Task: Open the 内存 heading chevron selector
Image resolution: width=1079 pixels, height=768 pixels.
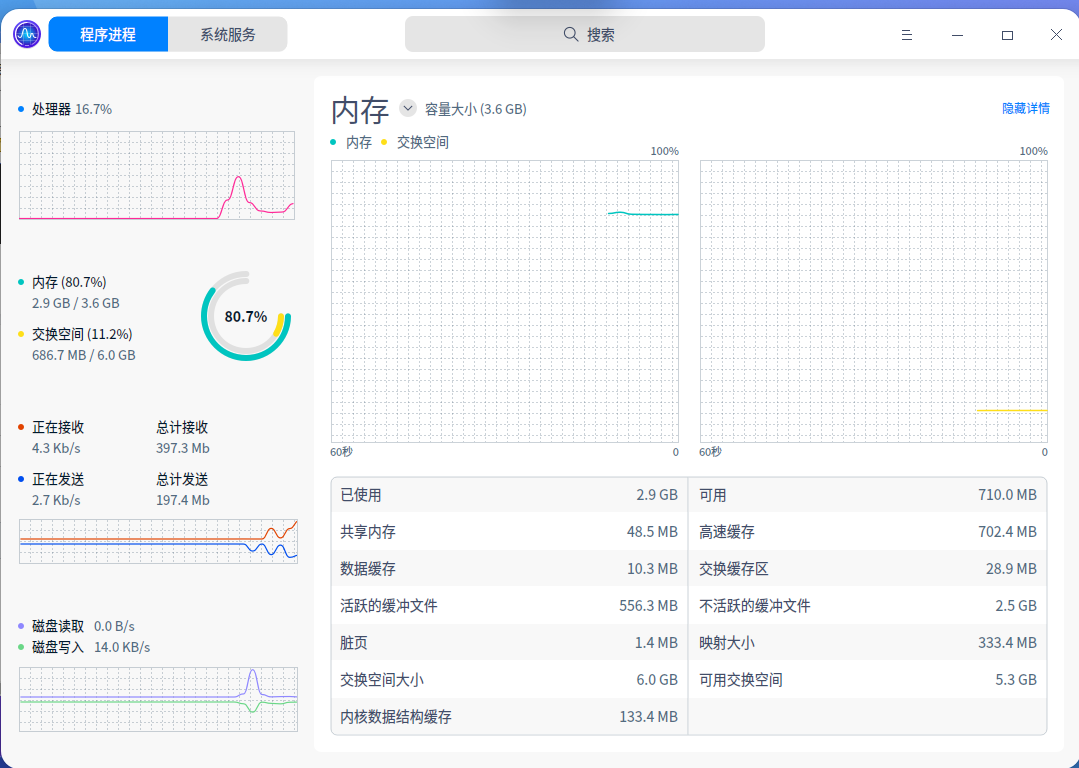Action: coord(408,108)
